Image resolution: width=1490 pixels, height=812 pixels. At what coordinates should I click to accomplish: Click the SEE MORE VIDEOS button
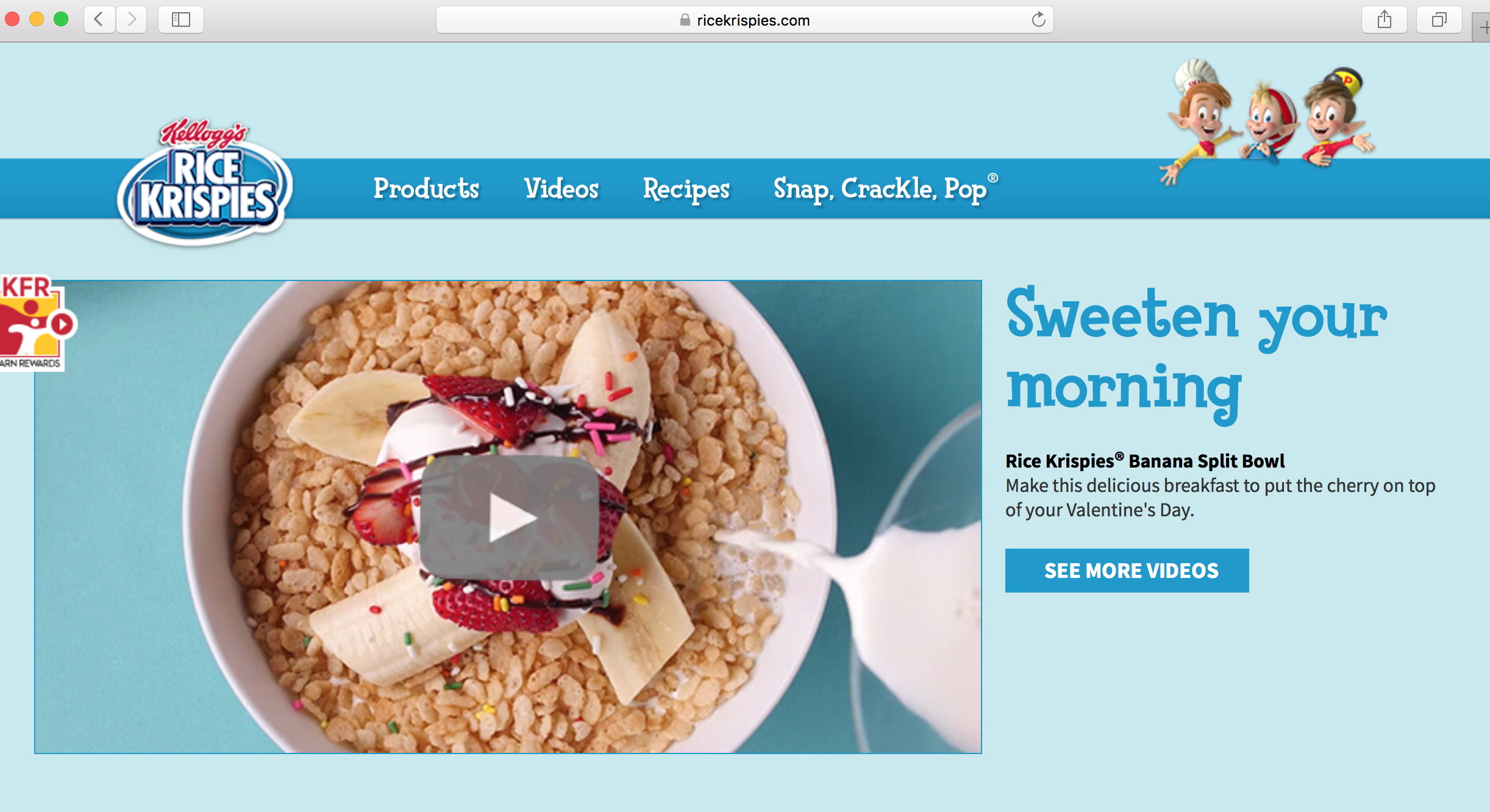coord(1127,571)
